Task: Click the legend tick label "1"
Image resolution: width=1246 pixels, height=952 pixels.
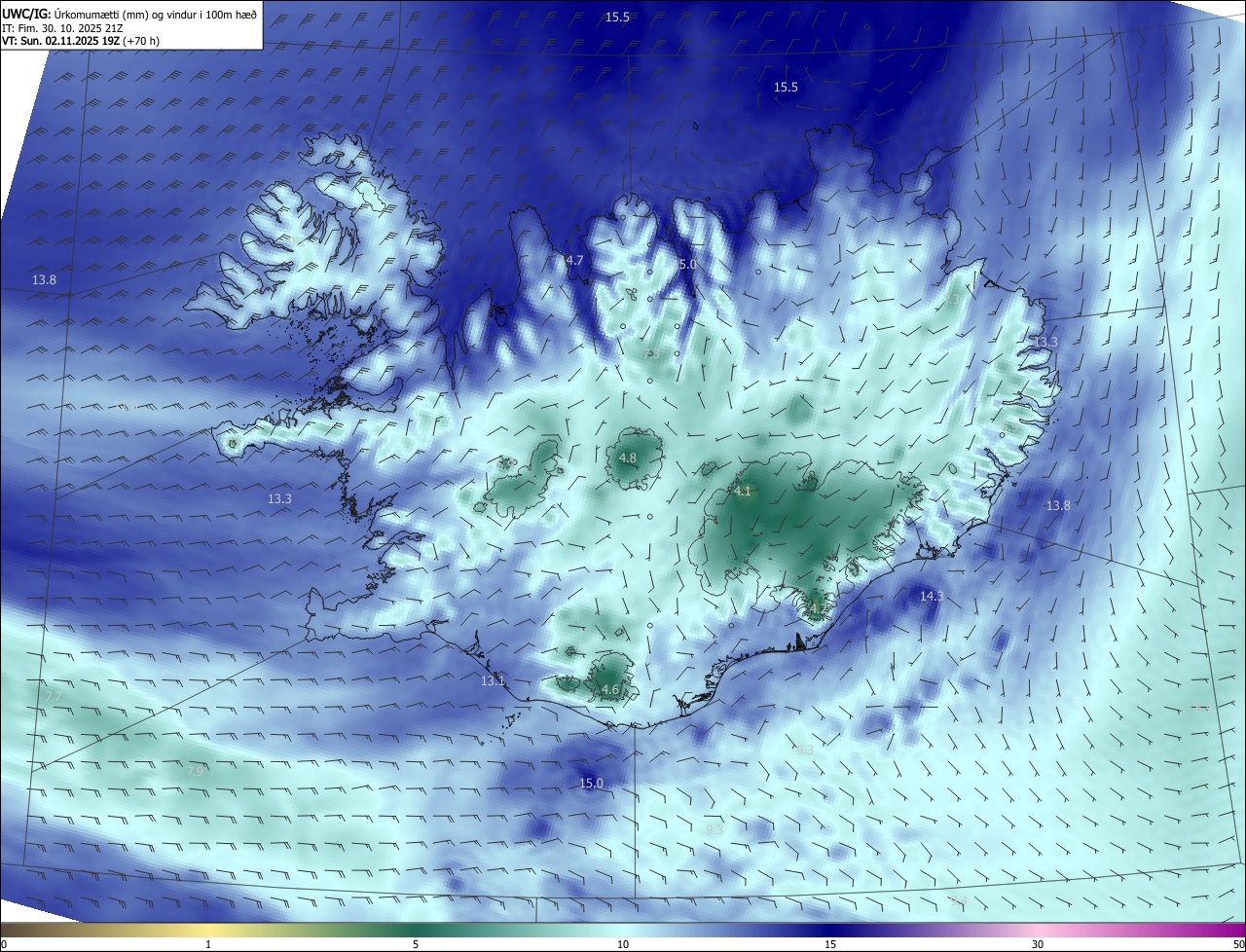Action: tap(208, 944)
